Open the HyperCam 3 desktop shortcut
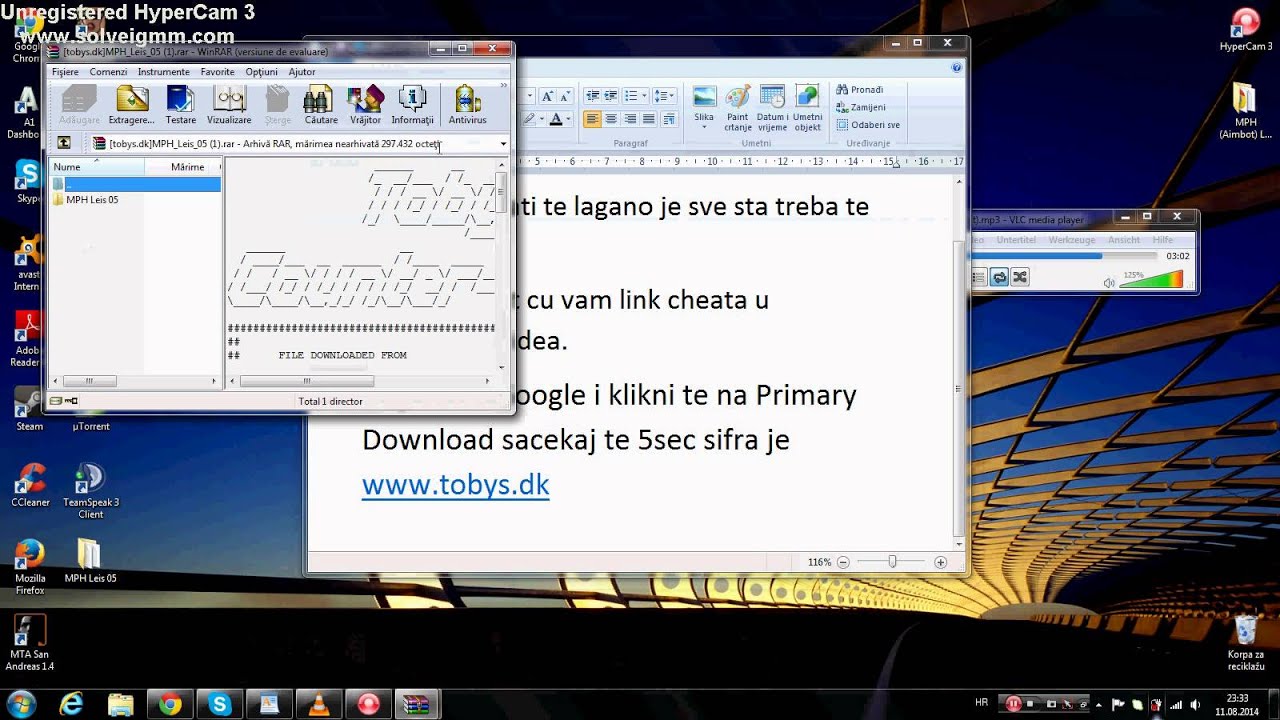The height and width of the screenshot is (720, 1280). coord(1245,30)
